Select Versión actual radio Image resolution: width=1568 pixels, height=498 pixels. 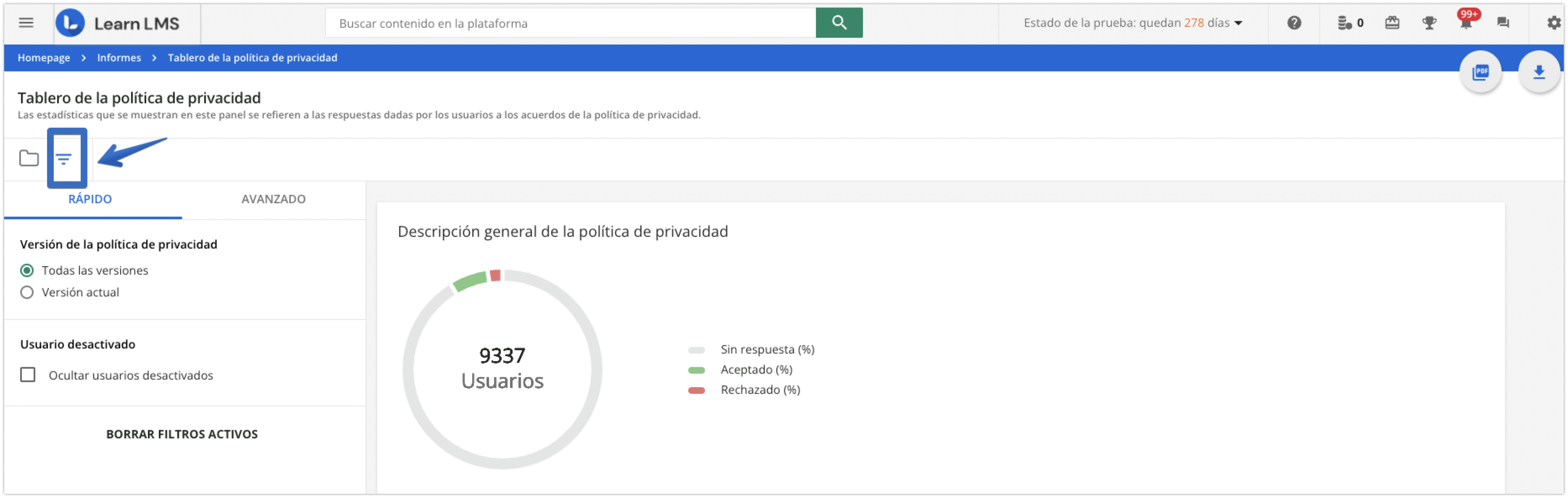click(x=27, y=293)
